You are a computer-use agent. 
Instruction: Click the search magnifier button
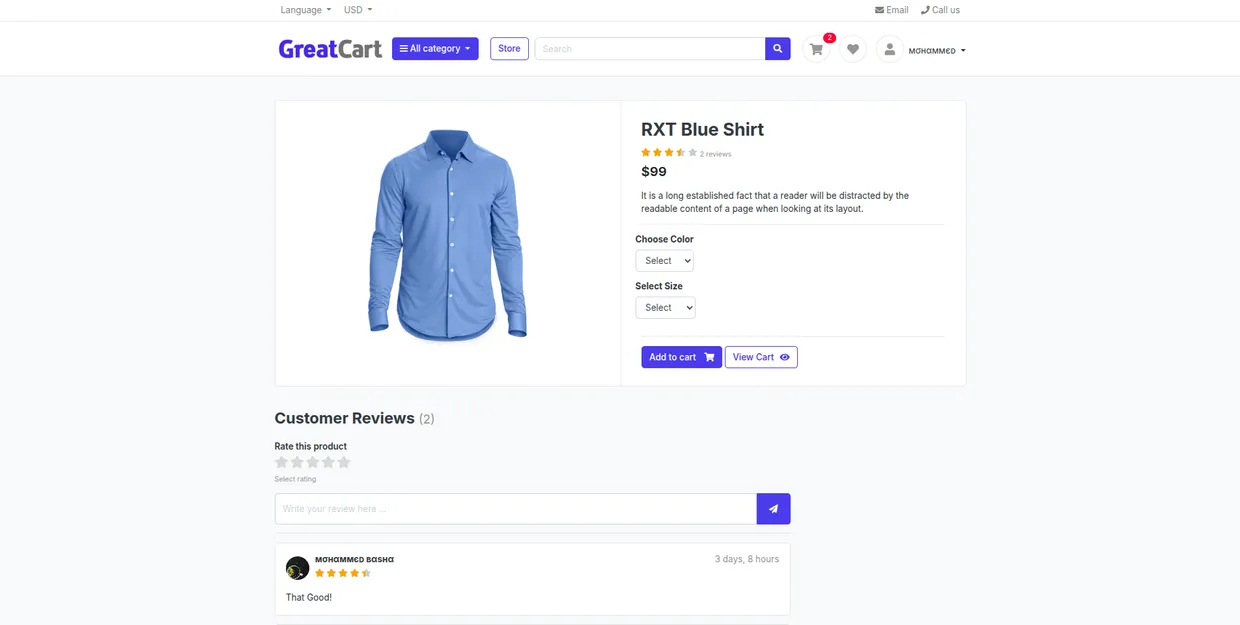[778, 49]
